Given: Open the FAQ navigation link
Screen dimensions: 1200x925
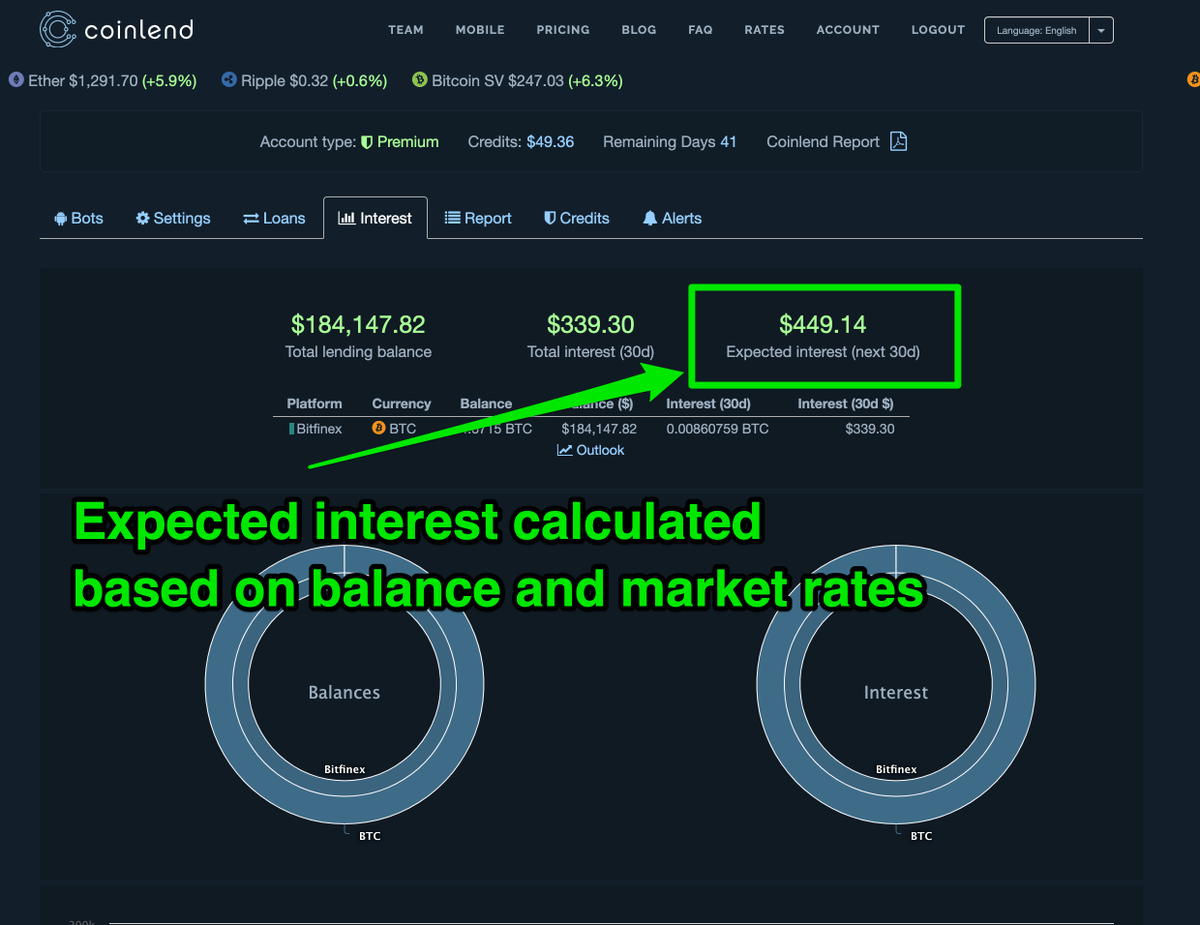Looking at the screenshot, I should (x=700, y=30).
